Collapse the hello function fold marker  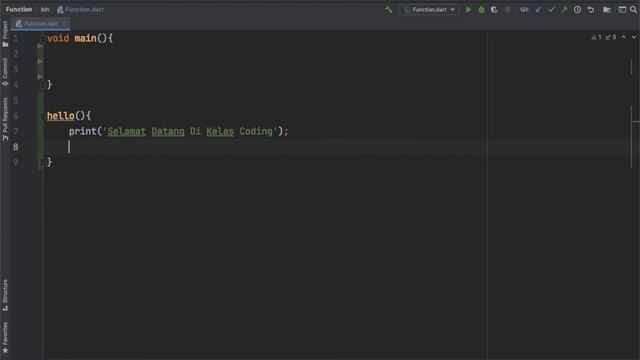coord(42,116)
